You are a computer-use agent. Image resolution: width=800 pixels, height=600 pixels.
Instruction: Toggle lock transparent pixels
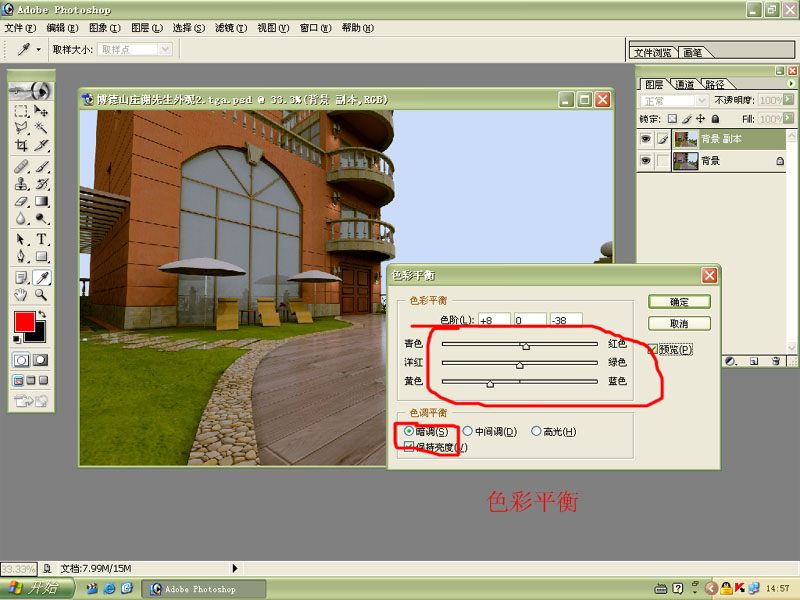pos(672,119)
